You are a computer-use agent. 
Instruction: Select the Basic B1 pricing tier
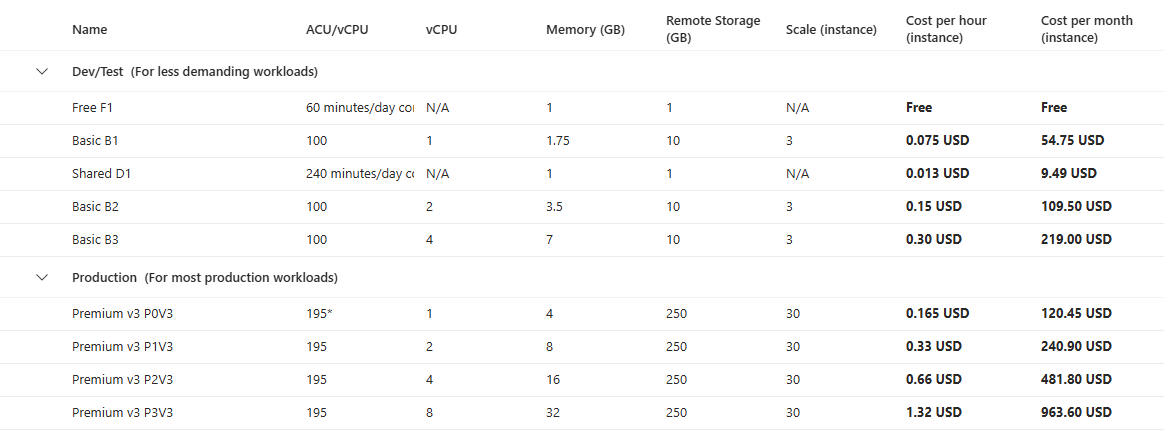pyautogui.click(x=96, y=141)
